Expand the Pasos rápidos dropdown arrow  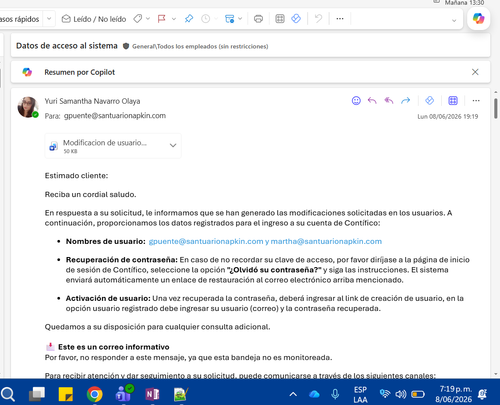pyautogui.click(x=49, y=19)
